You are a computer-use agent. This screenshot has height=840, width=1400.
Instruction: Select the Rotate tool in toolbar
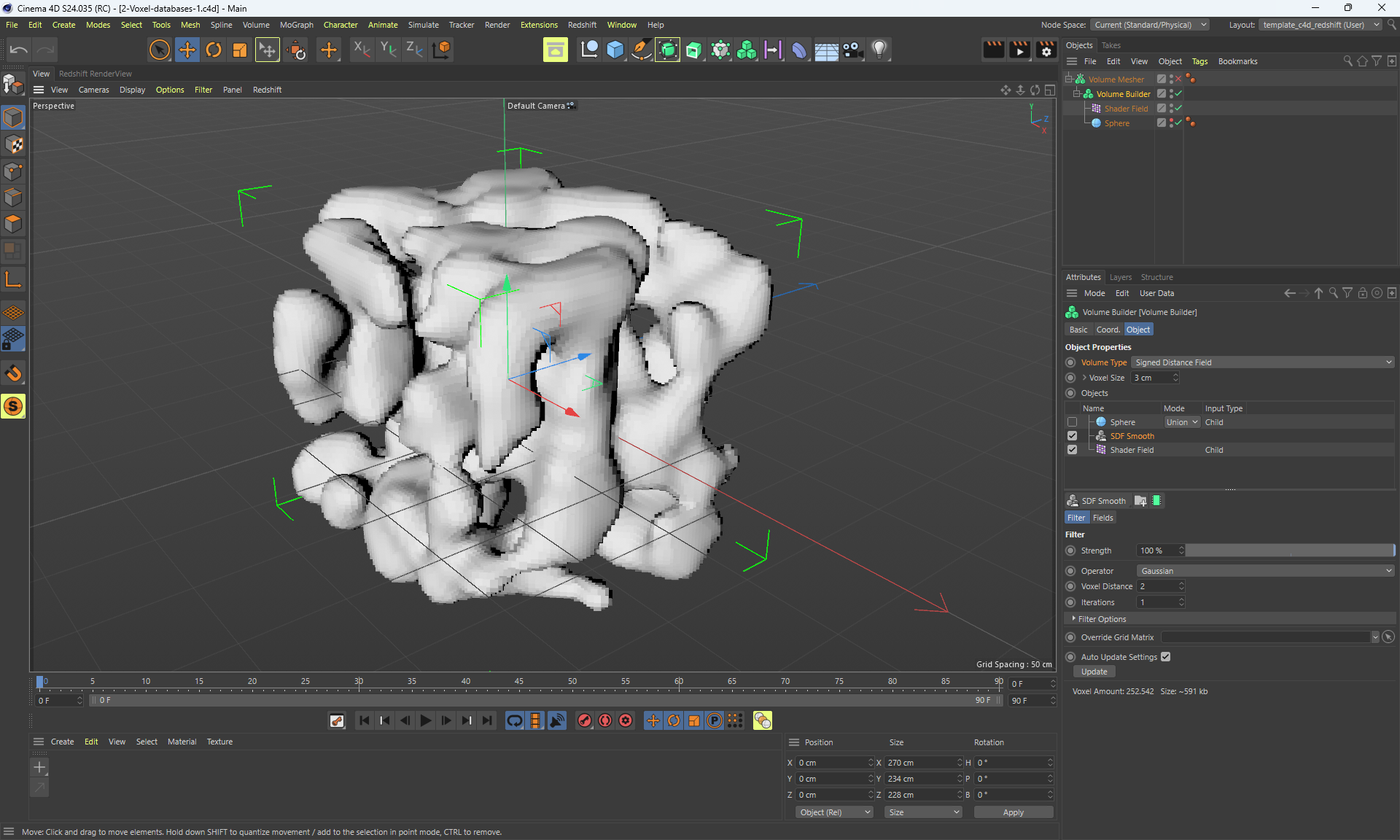tap(214, 50)
